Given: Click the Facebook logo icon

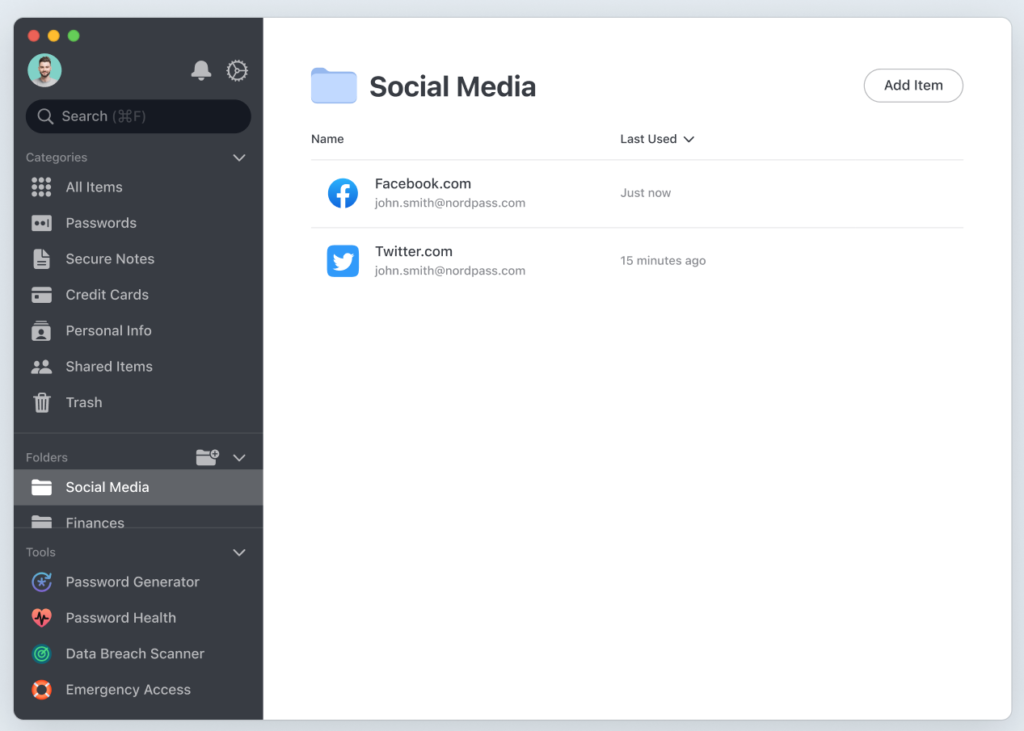Looking at the screenshot, I should 343,193.
